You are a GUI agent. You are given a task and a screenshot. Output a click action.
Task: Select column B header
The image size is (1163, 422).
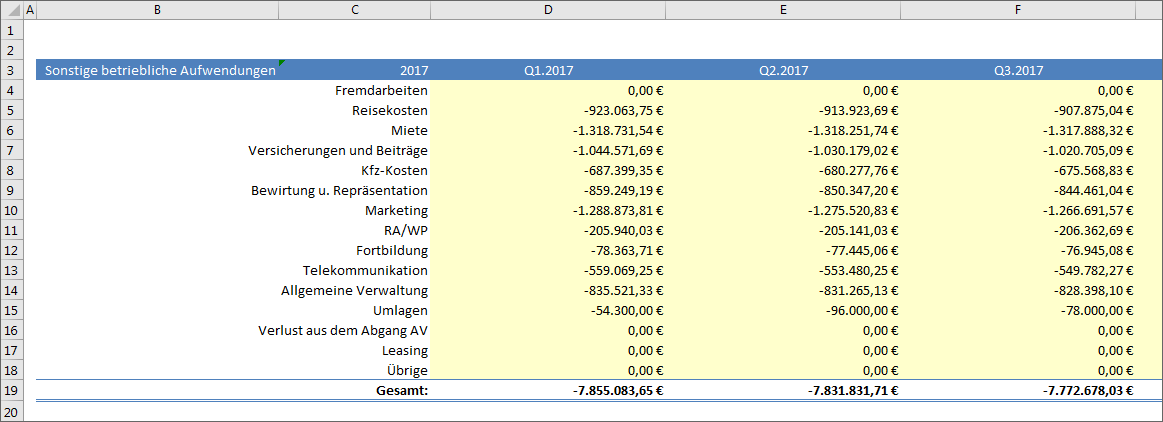pyautogui.click(x=157, y=10)
